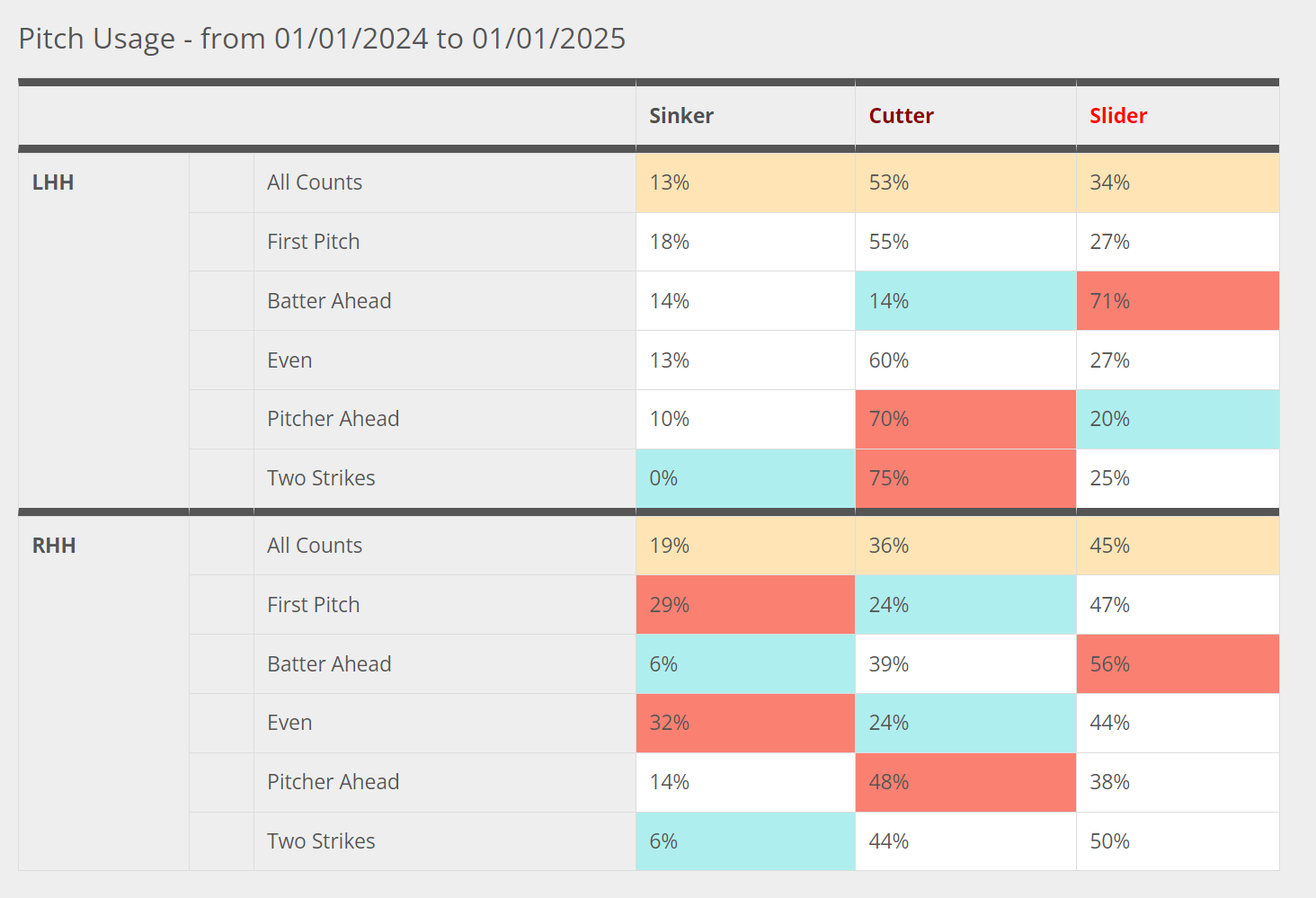
Task: Click LHH Batter Ahead slider 71% cell
Action: [x=1177, y=301]
